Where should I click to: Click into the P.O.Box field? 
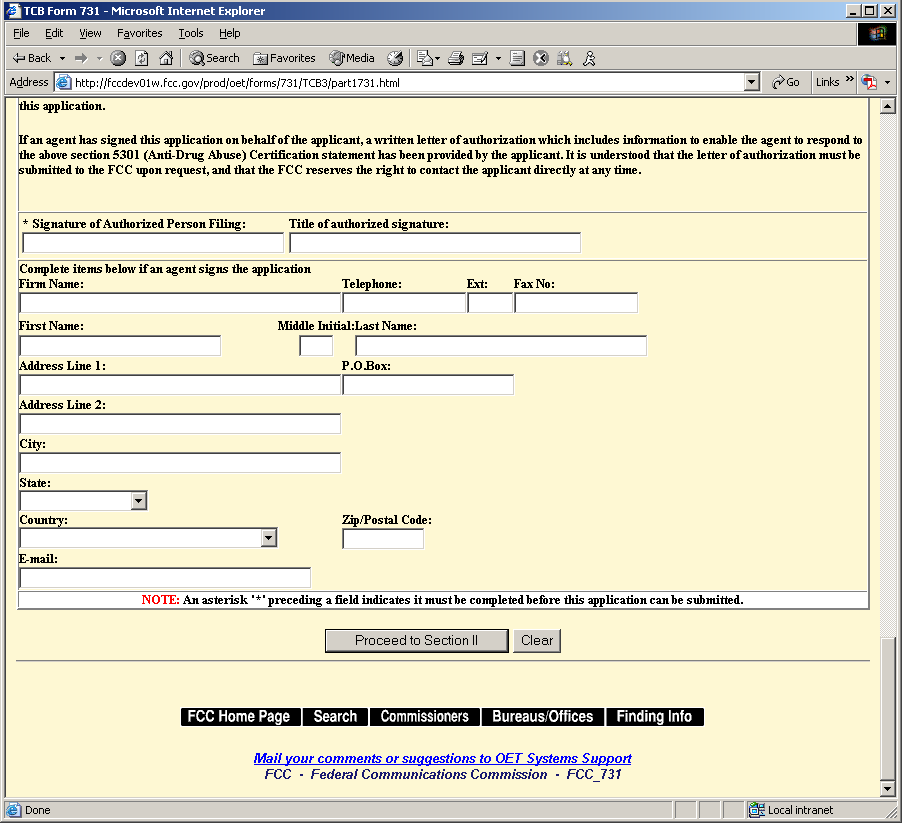point(428,385)
